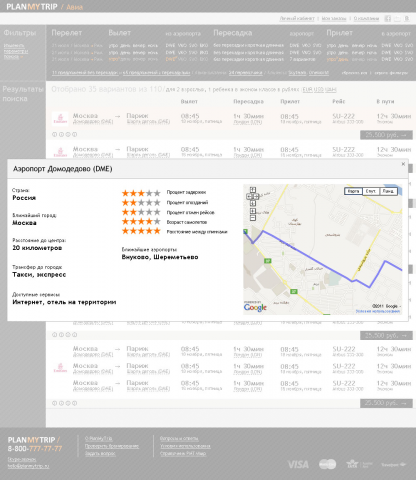Filter by SkyTeam alliance

297,73
